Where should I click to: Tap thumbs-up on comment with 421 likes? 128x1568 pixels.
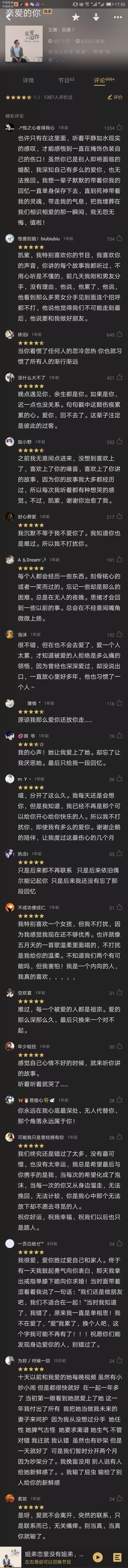coord(119,377)
